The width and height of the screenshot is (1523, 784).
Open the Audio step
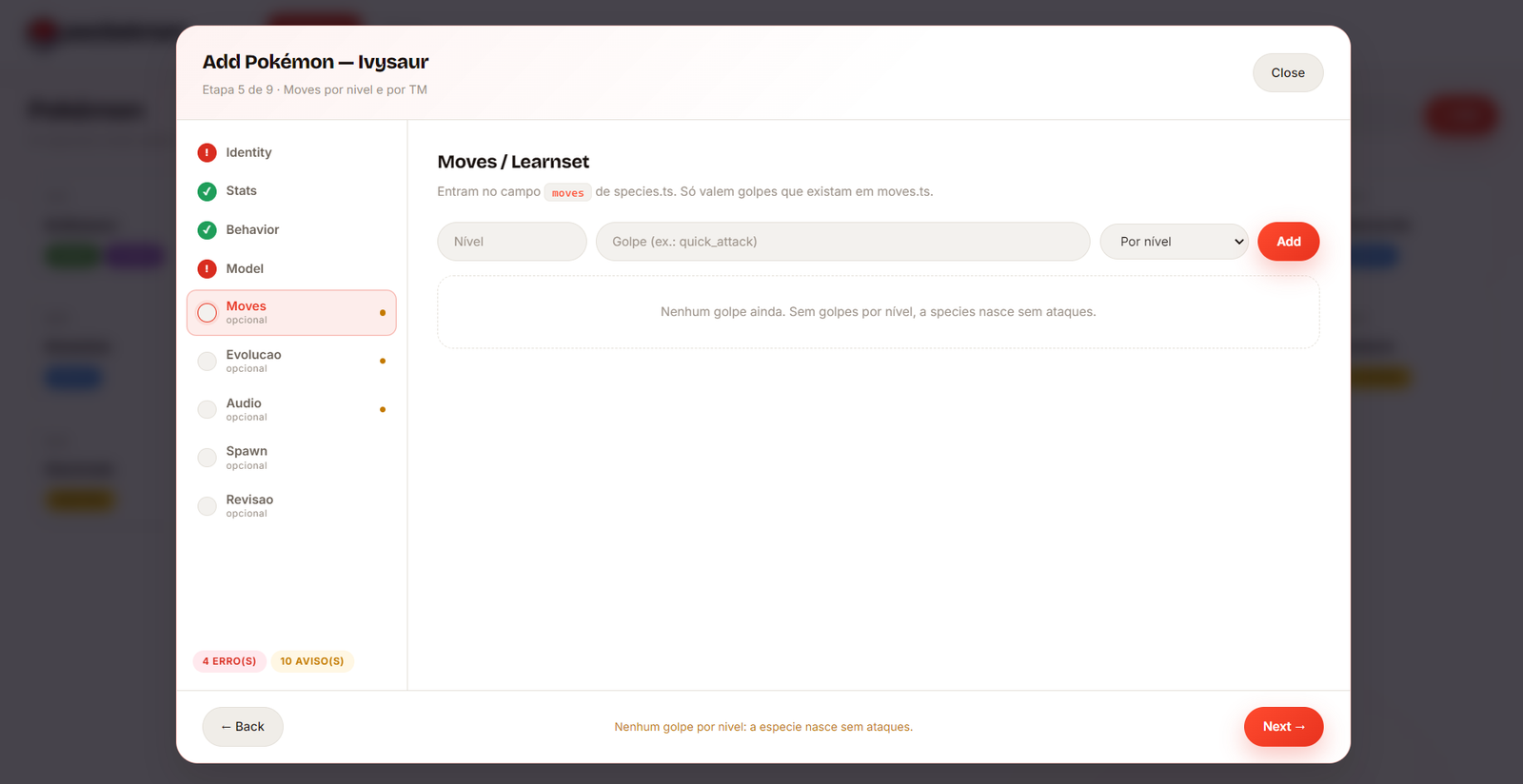point(291,410)
